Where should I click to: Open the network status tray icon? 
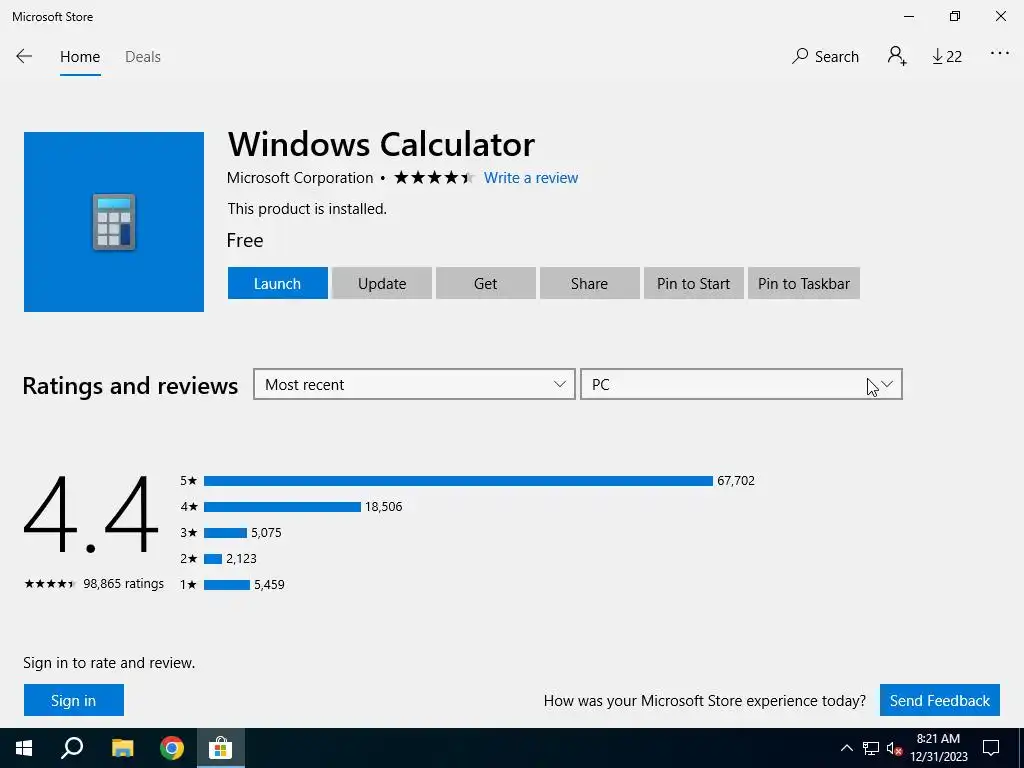tap(871, 748)
